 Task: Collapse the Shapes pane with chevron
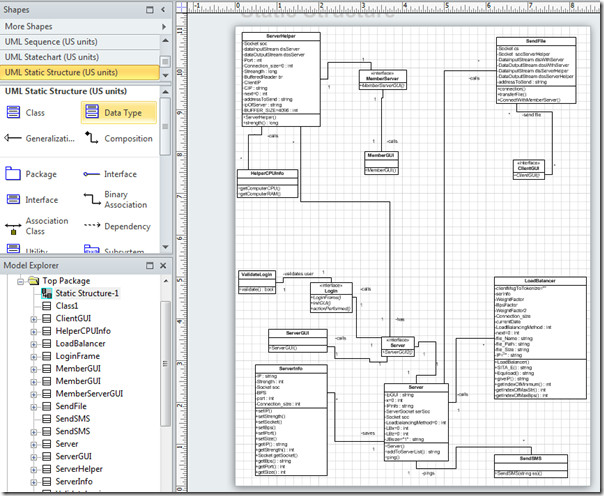[163, 10]
